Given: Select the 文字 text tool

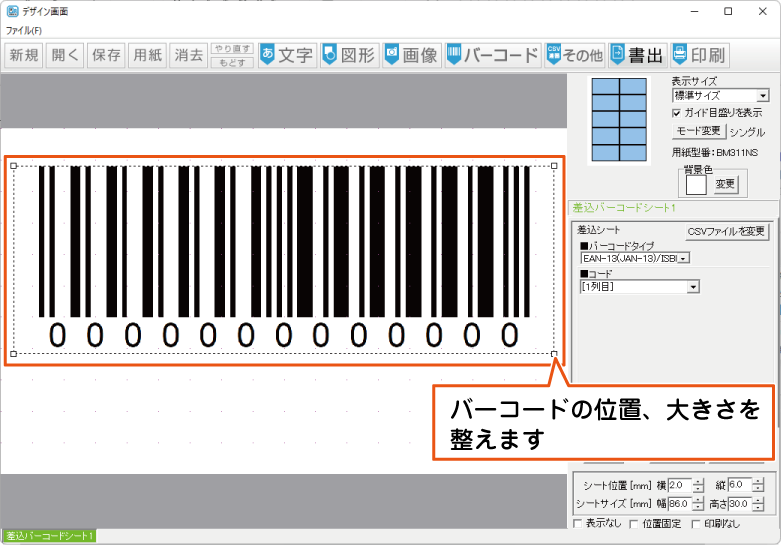Looking at the screenshot, I should (287, 55).
